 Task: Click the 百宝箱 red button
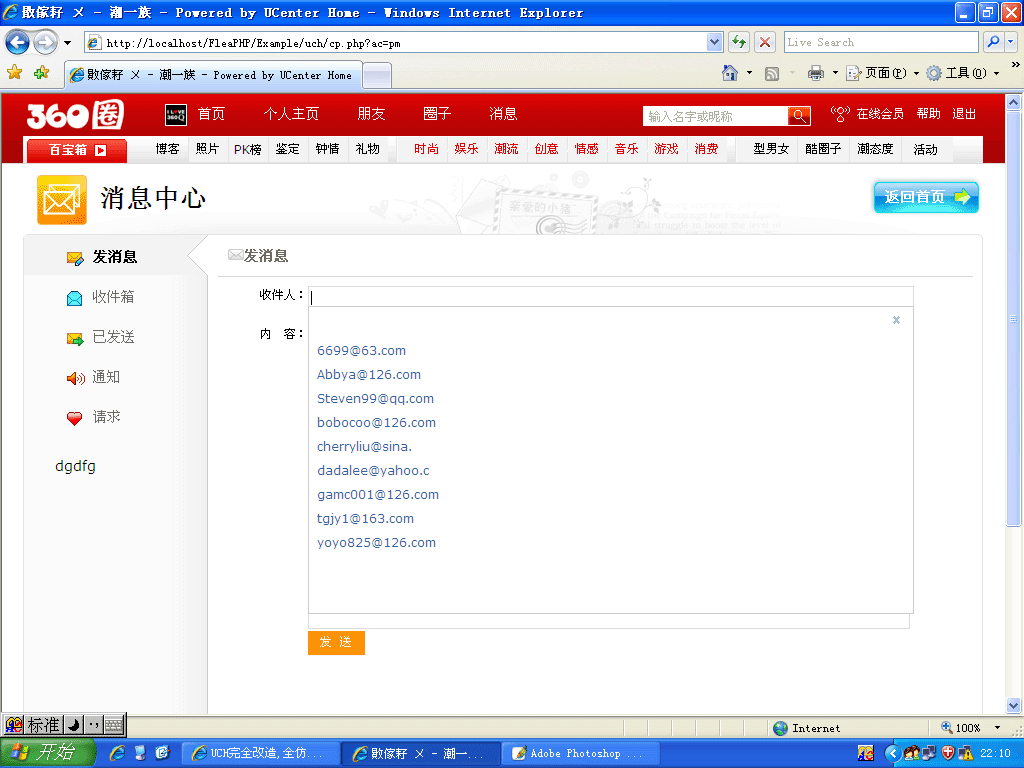tap(77, 150)
